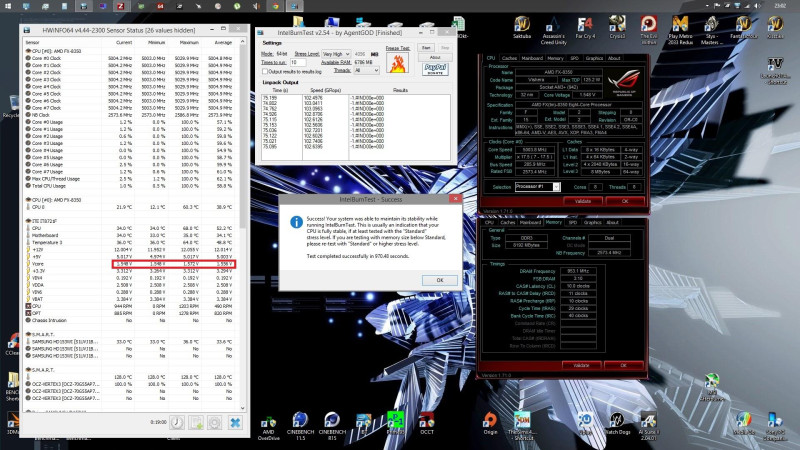Click the 'NB Clock' row in HWiNFO
Screen dimensions: 800x450
[x=130, y=115]
